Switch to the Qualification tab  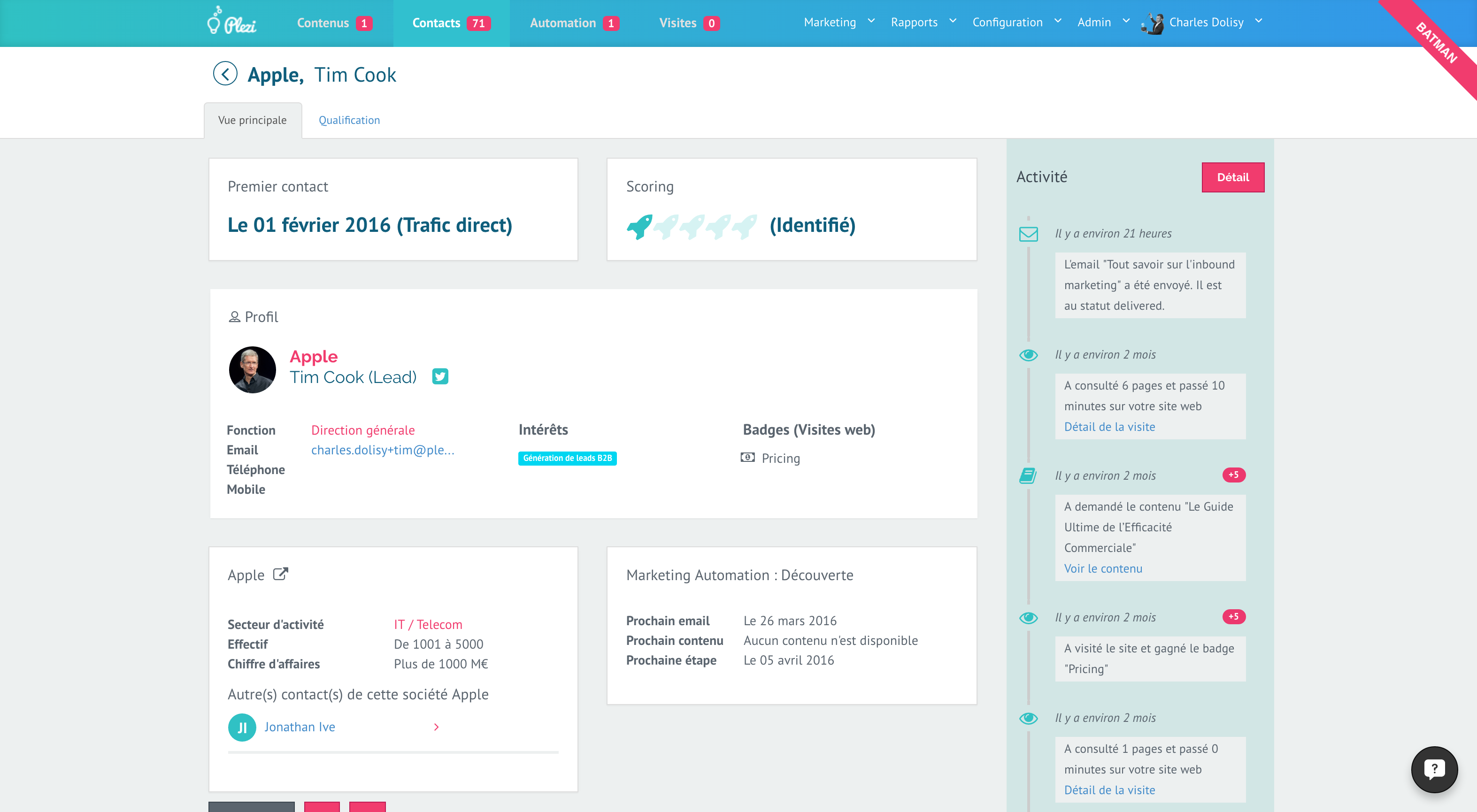click(x=349, y=120)
